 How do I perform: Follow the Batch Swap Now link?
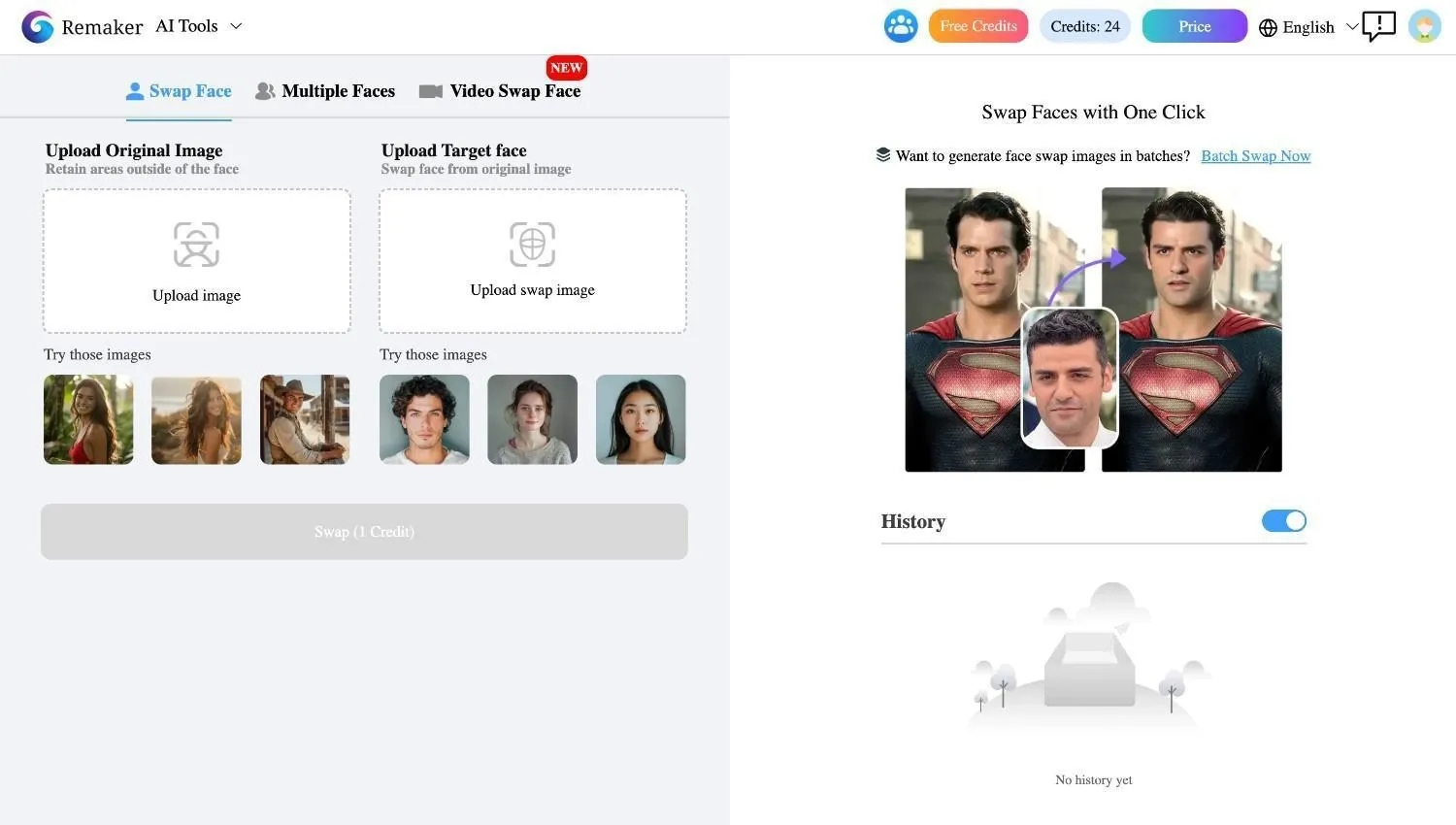(1256, 155)
